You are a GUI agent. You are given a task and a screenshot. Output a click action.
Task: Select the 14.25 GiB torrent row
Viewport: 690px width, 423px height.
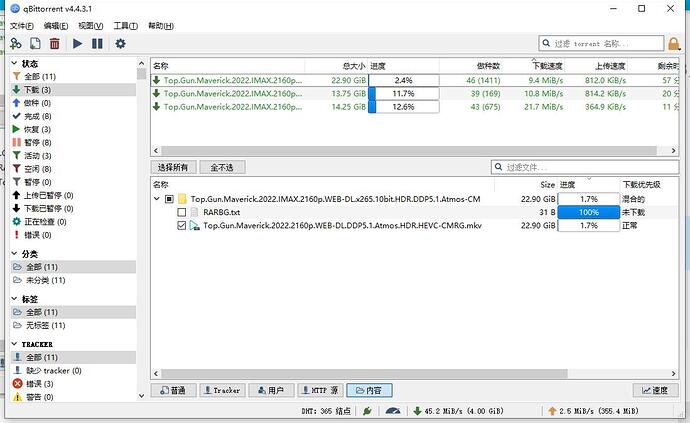415,107
